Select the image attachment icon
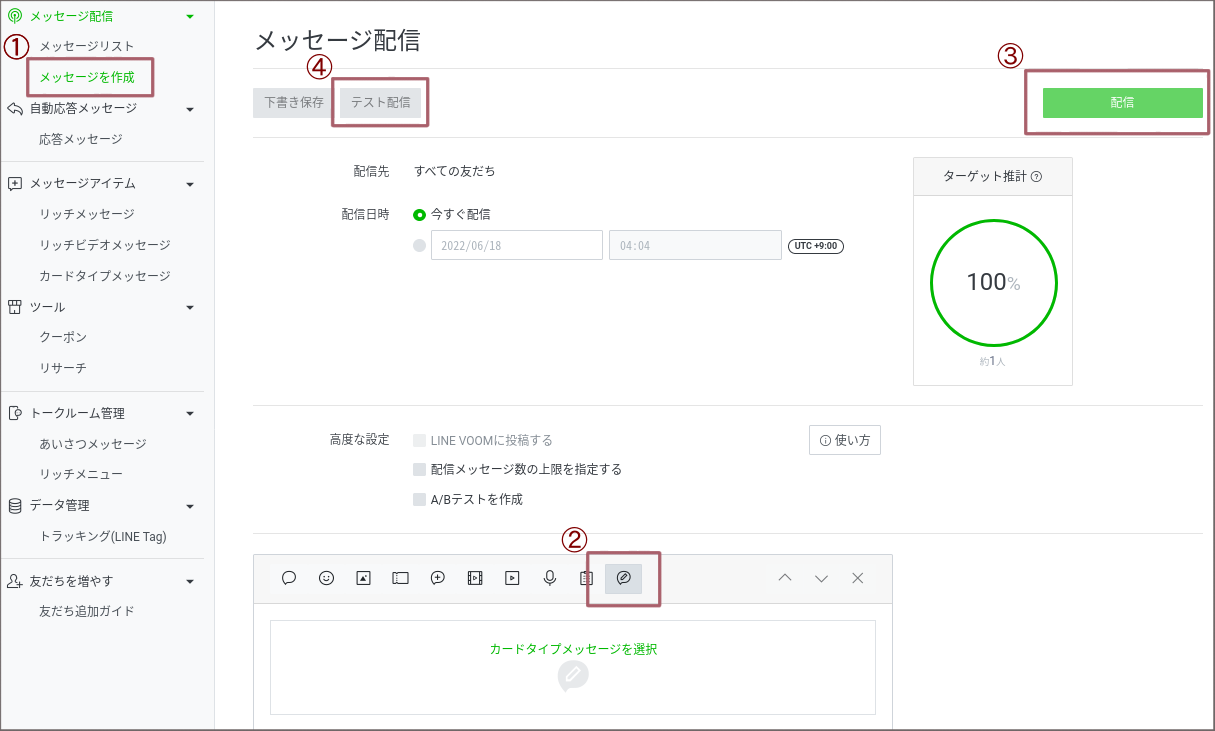 (x=363, y=577)
